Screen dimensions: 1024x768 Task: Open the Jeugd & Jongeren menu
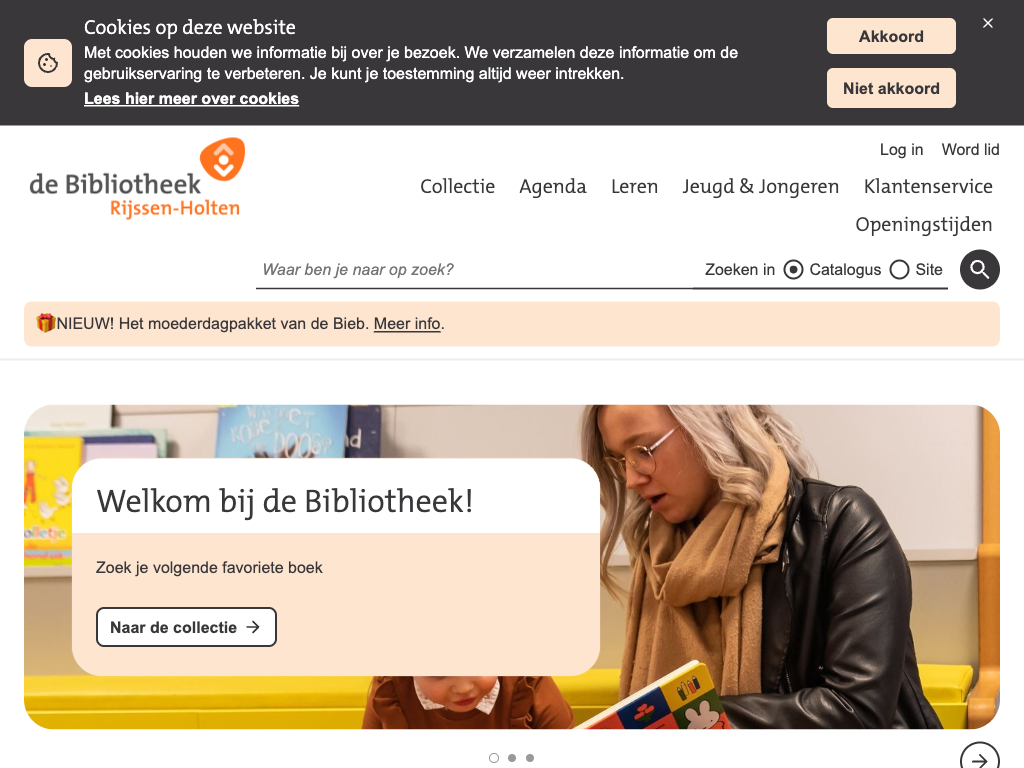pyautogui.click(x=760, y=187)
